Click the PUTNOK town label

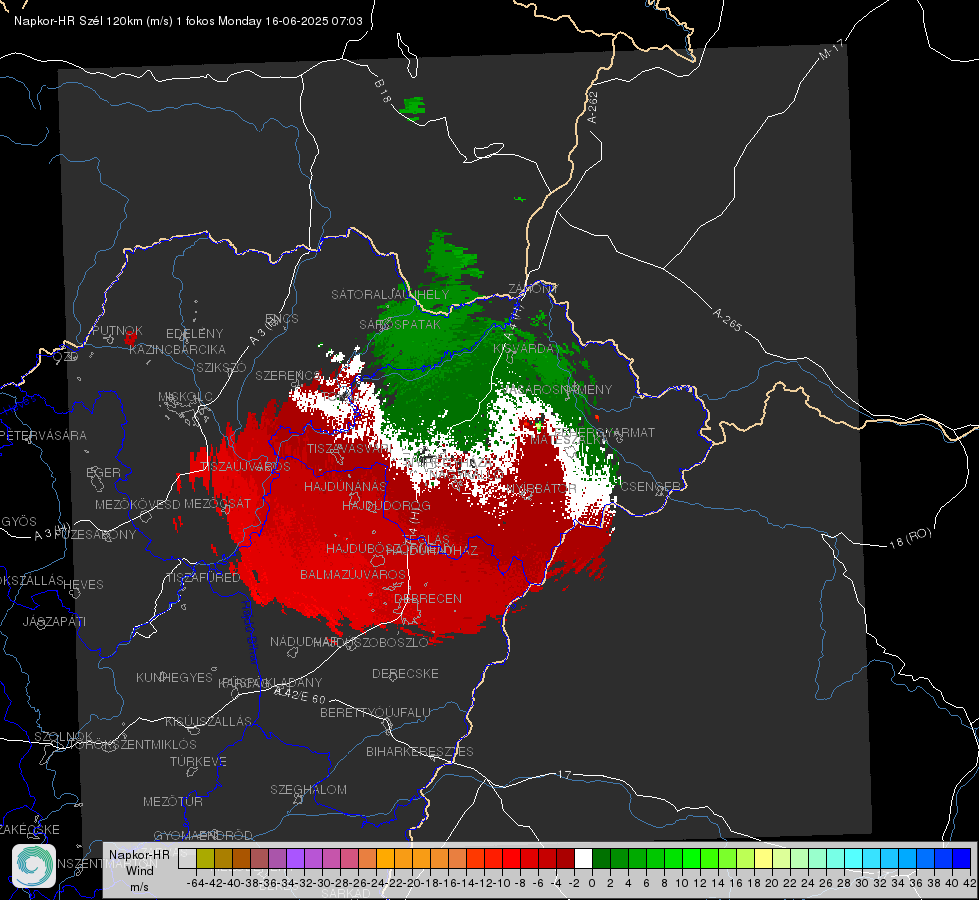click(117, 330)
